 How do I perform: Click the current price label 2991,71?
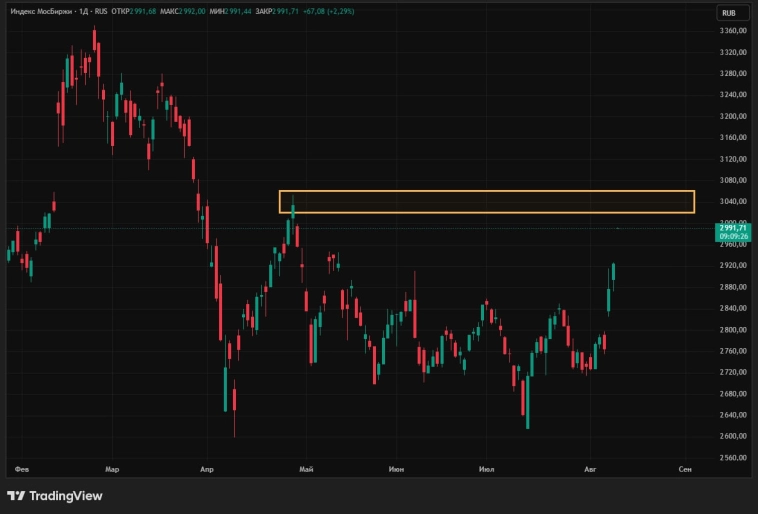(733, 229)
